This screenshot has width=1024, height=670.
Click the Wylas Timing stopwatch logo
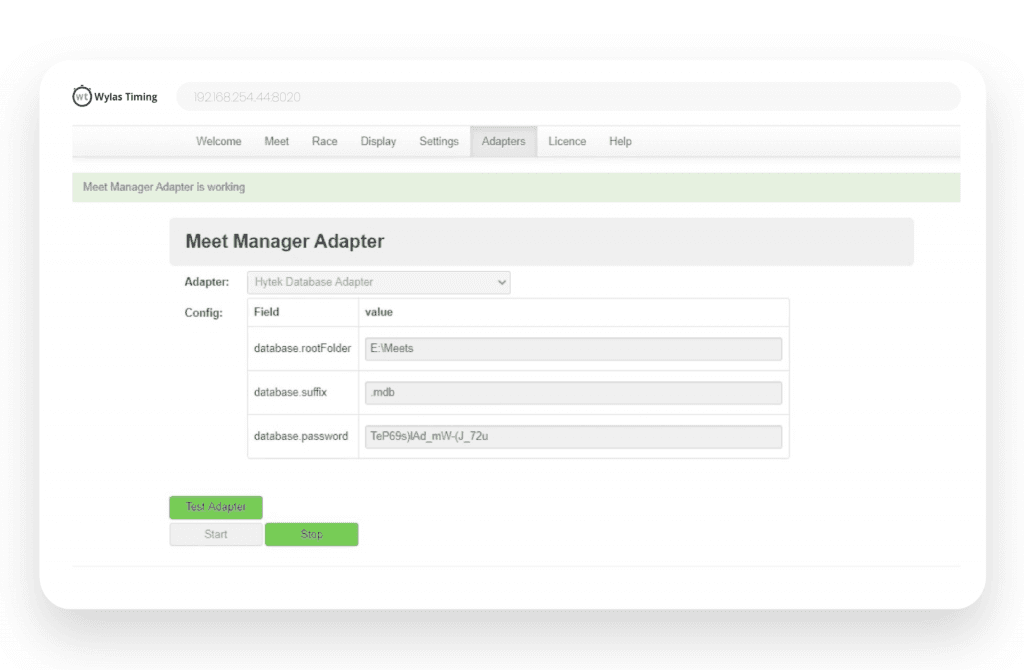tap(82, 96)
